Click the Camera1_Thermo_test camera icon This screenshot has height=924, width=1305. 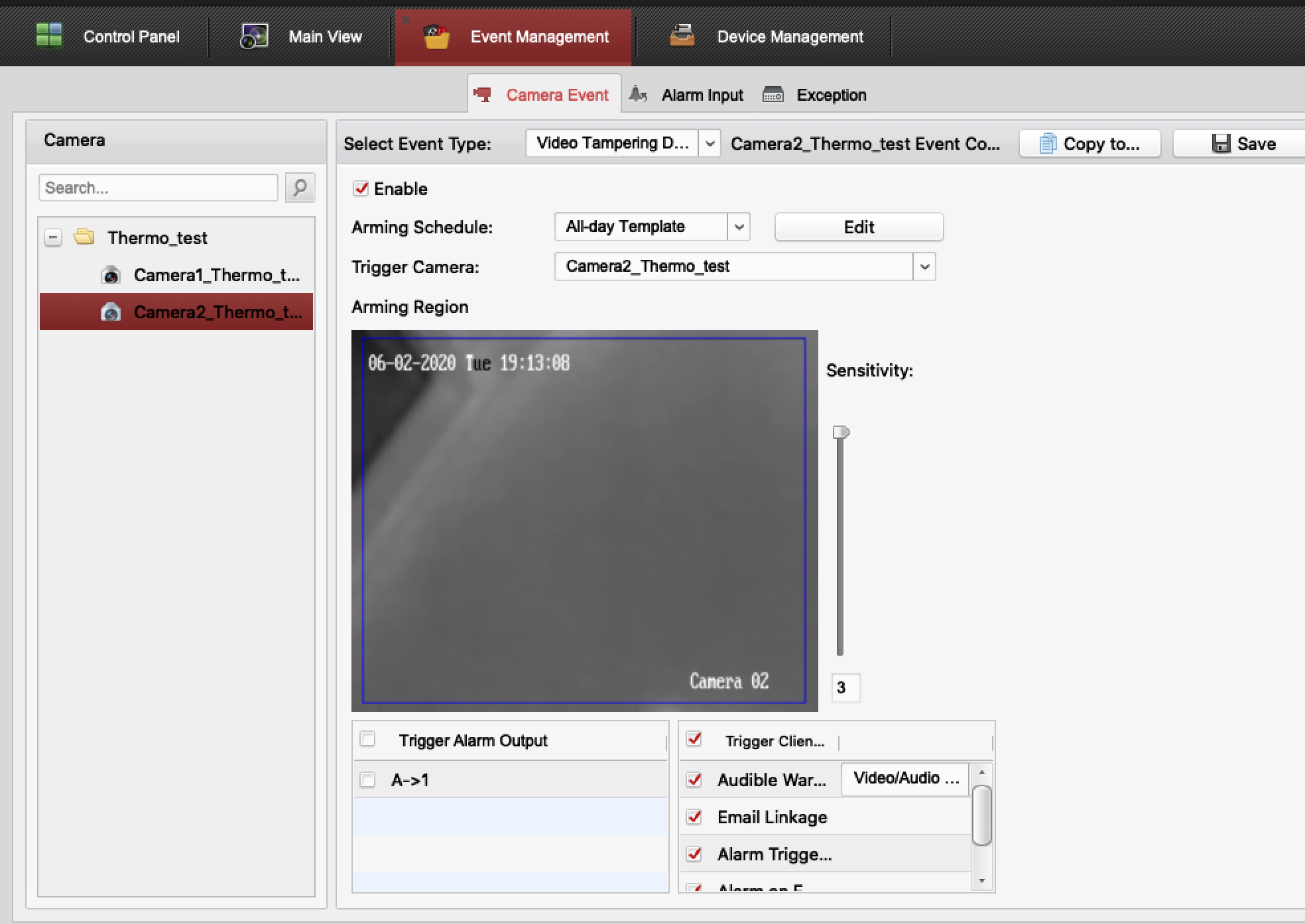point(111,275)
